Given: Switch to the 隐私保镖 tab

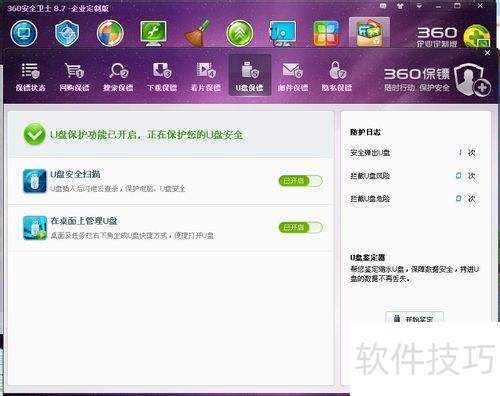Looking at the screenshot, I should [x=337, y=76].
